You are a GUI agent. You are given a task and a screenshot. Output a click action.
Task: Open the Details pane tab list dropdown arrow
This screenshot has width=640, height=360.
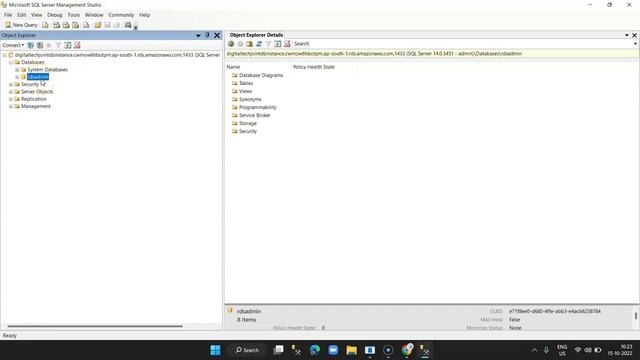(627, 36)
